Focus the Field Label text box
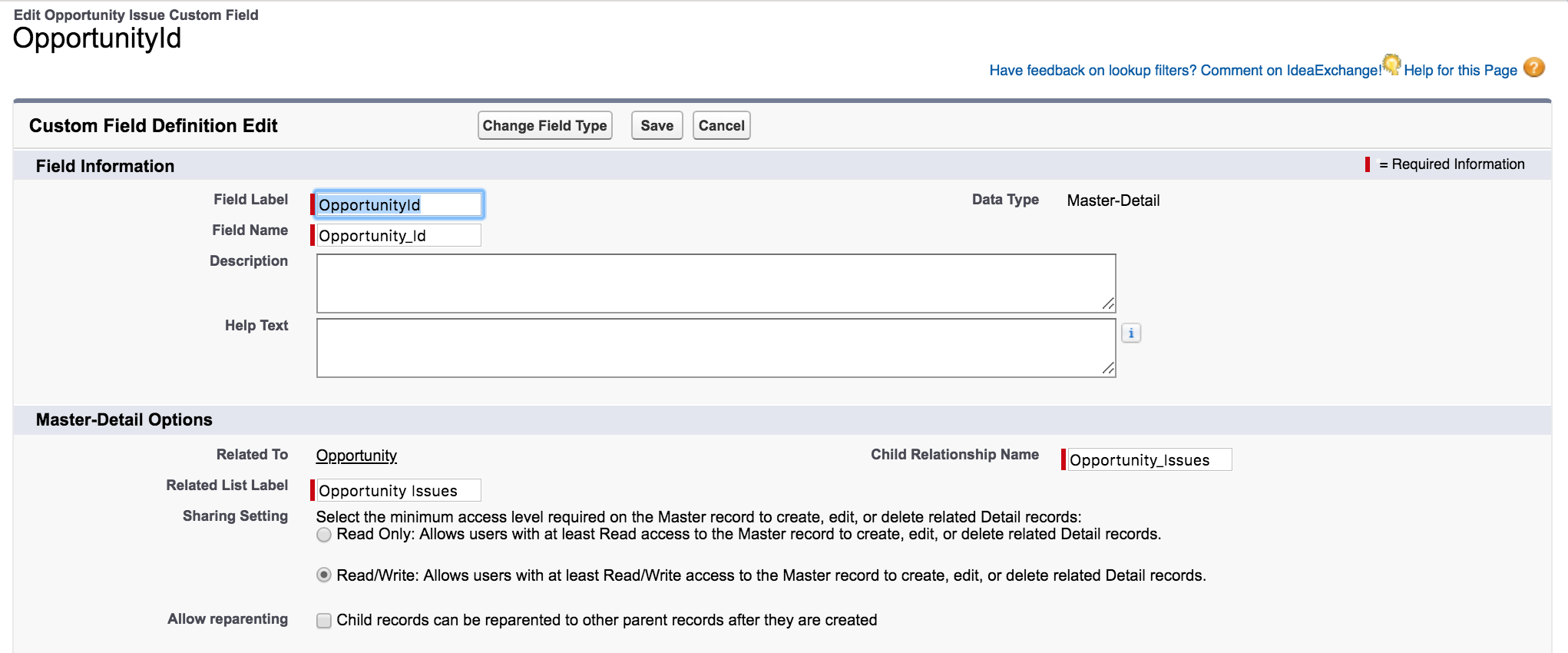Screen dimensions: 1568x653 (399, 205)
